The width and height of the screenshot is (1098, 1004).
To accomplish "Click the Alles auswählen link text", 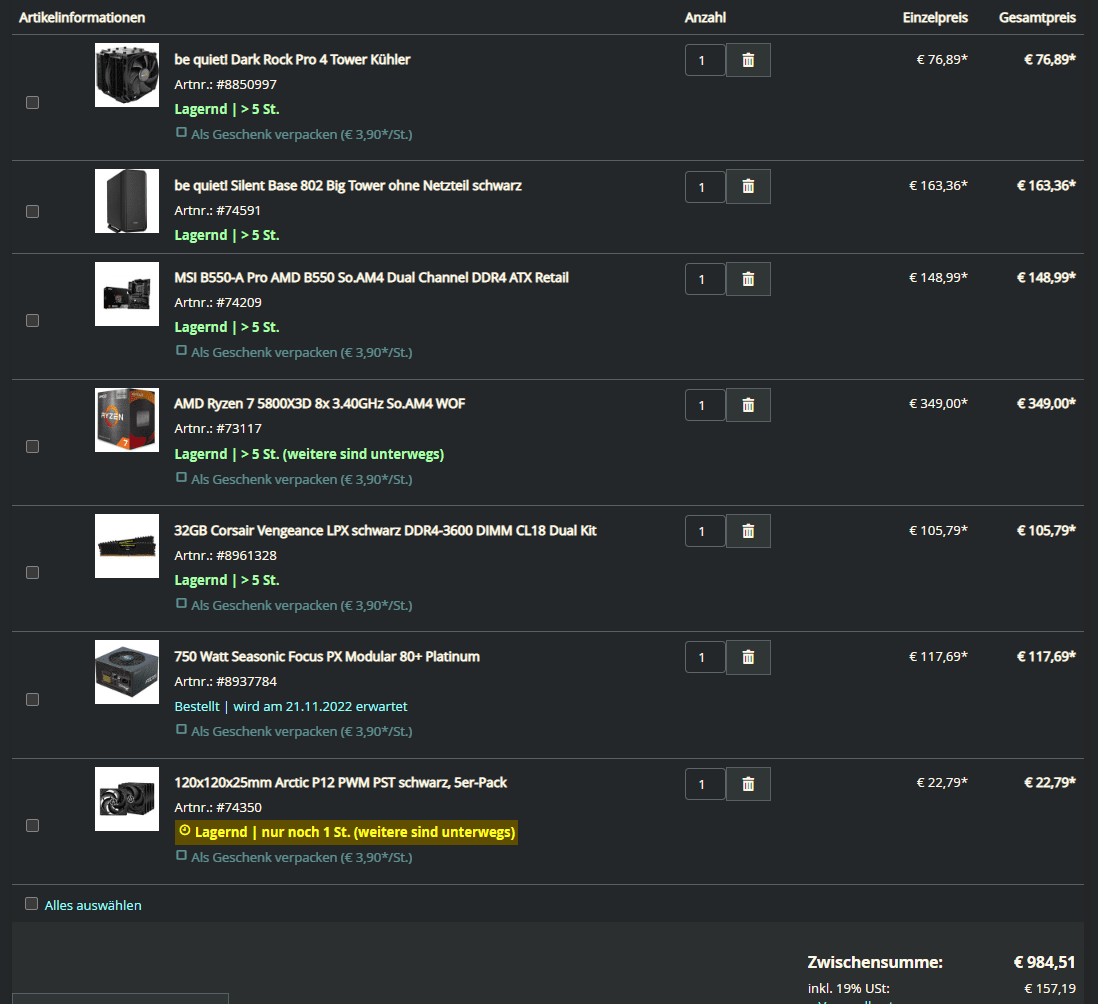I will 93,905.
